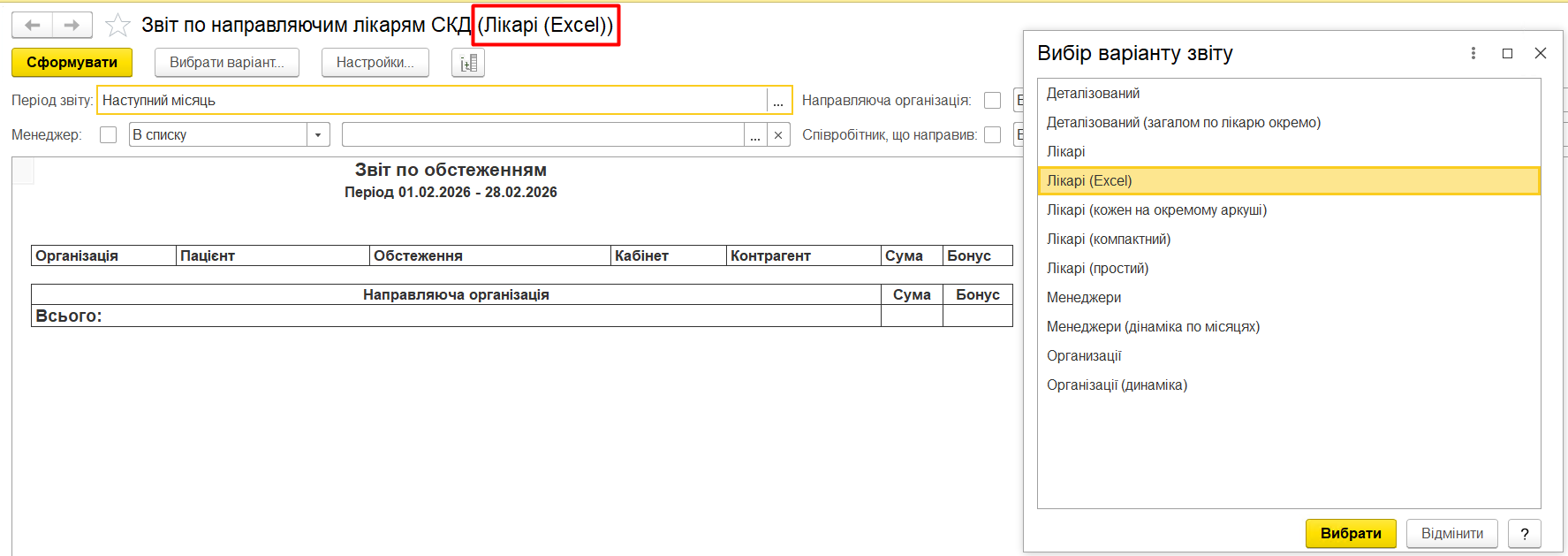This screenshot has height=556, width=1568.
Task: Click into the Період звіту field
Action: coord(431,101)
